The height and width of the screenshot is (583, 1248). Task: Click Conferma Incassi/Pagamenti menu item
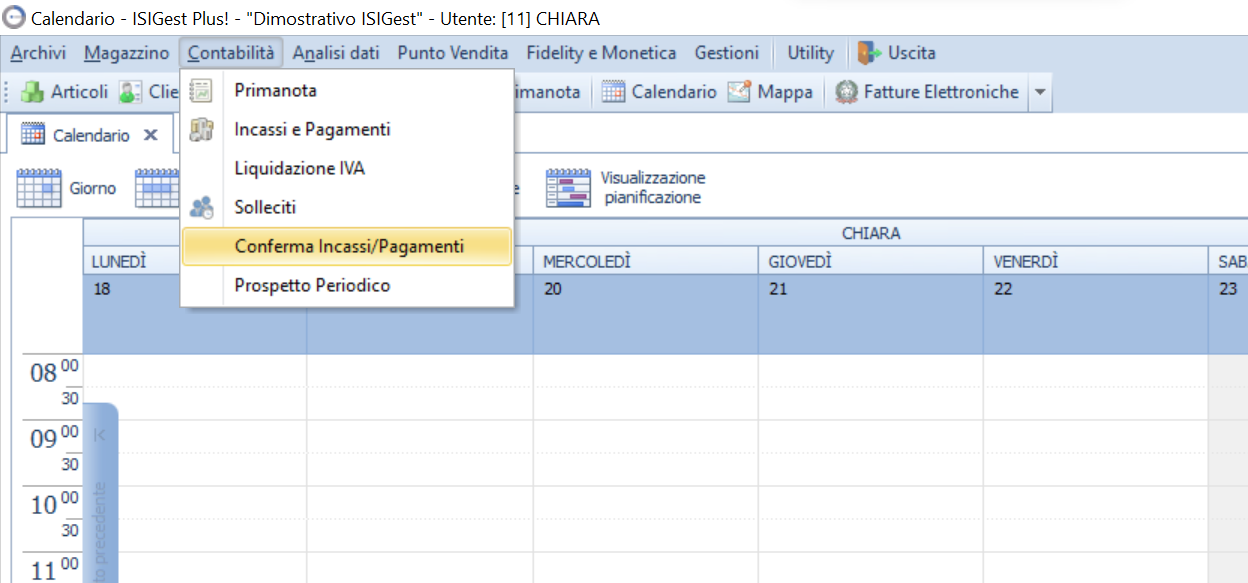pos(348,247)
